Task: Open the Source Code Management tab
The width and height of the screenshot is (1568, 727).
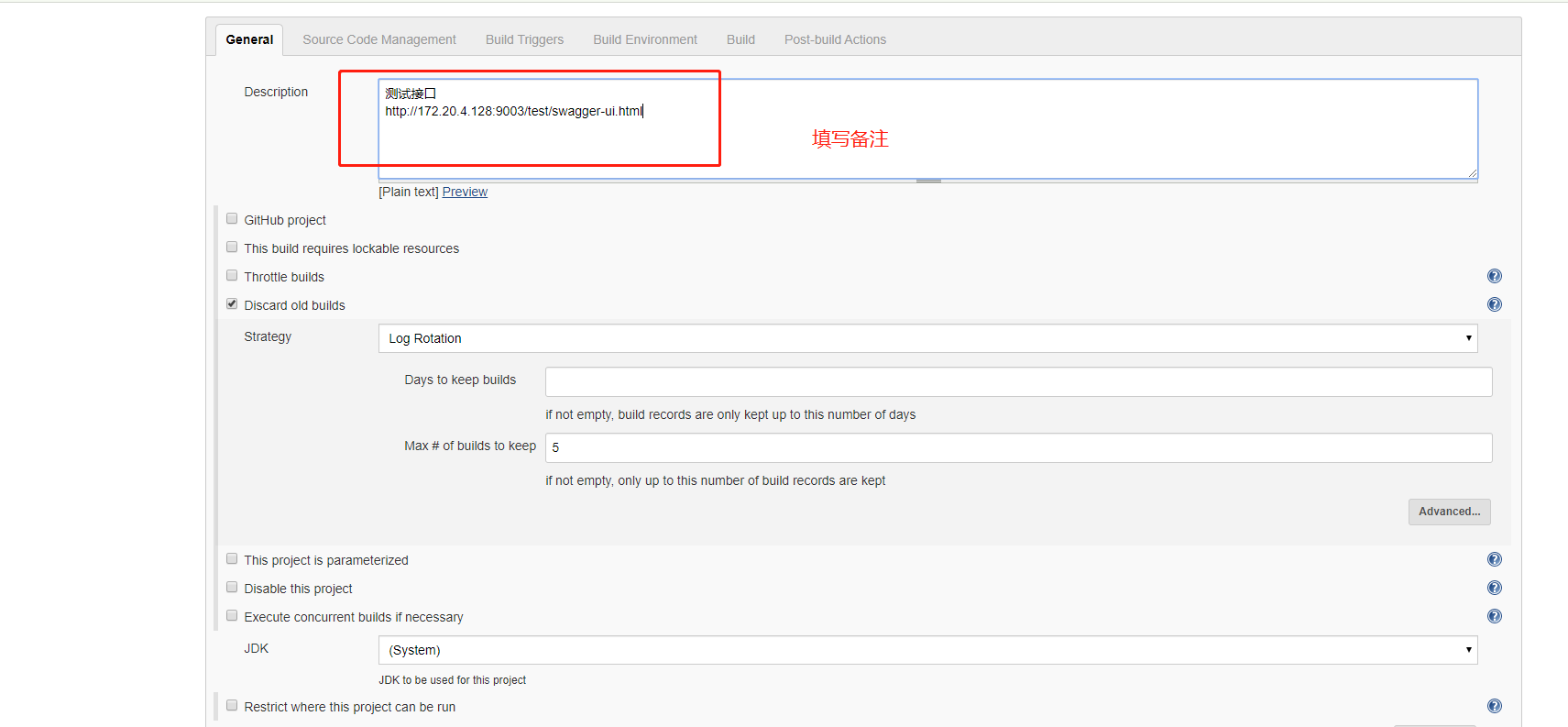Action: 379,39
